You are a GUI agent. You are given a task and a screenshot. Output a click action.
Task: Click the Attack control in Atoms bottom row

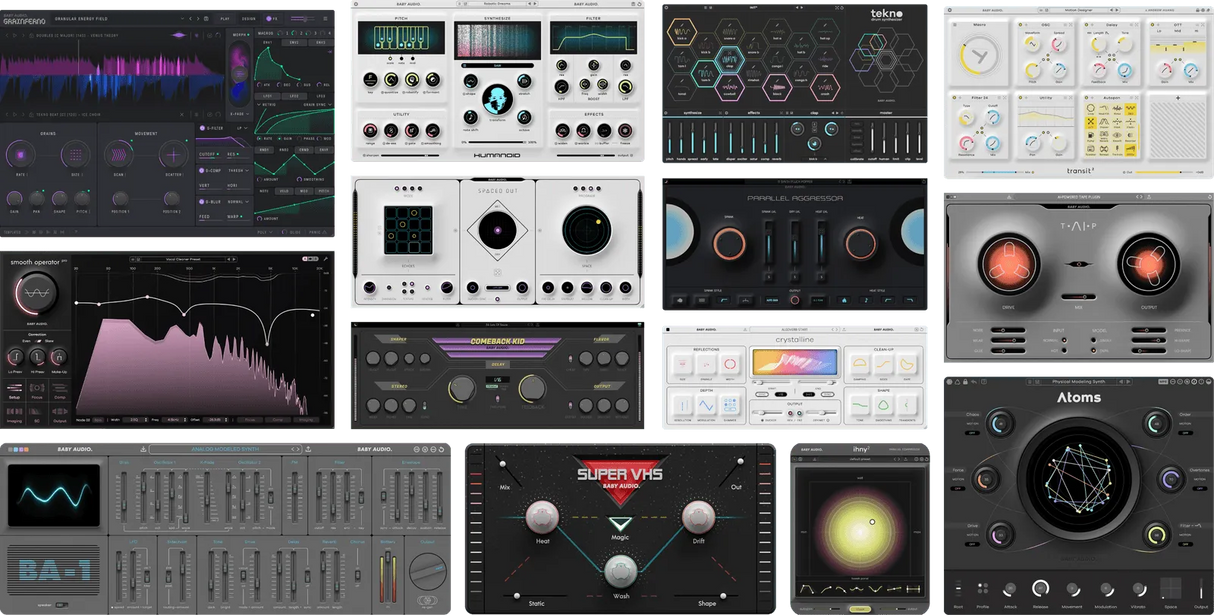(1010, 589)
